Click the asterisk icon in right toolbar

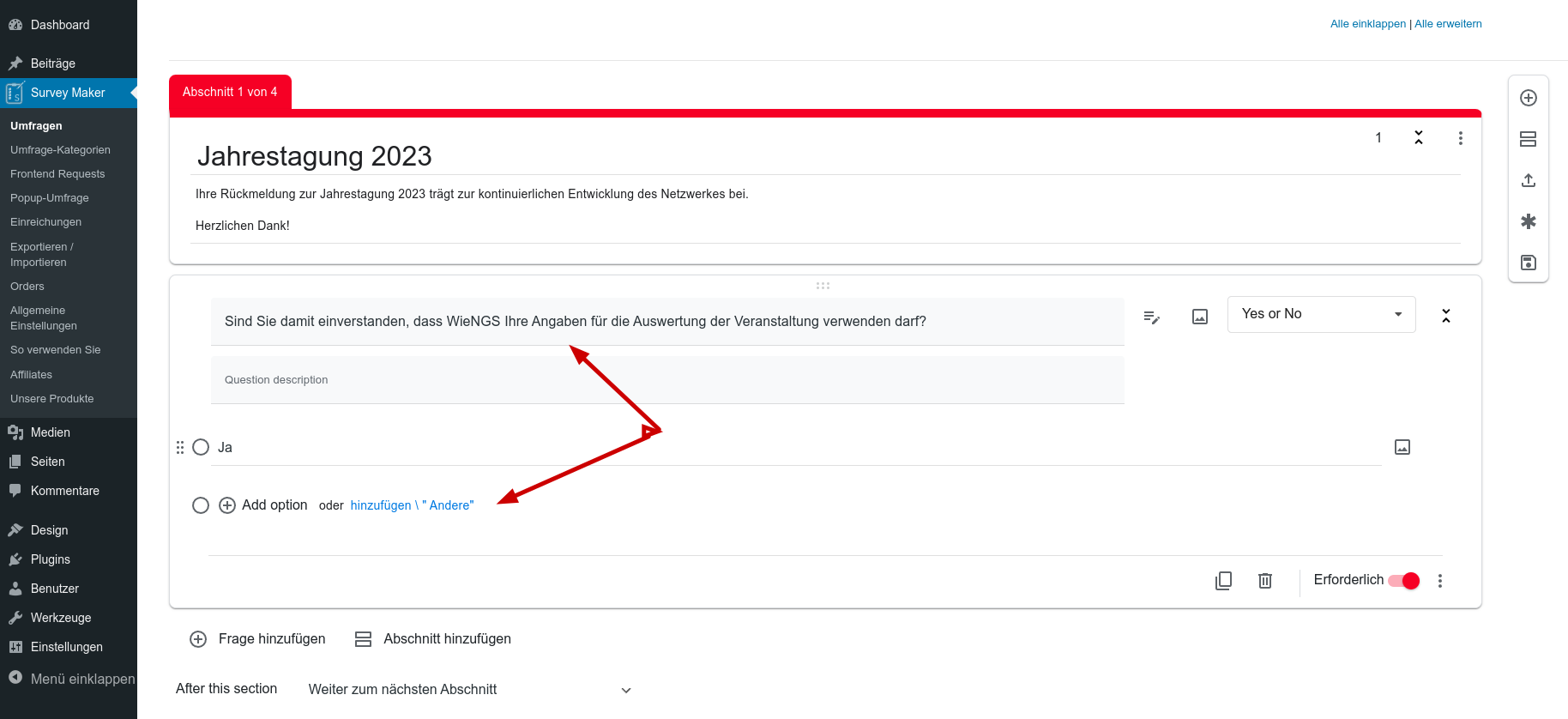coord(1528,221)
